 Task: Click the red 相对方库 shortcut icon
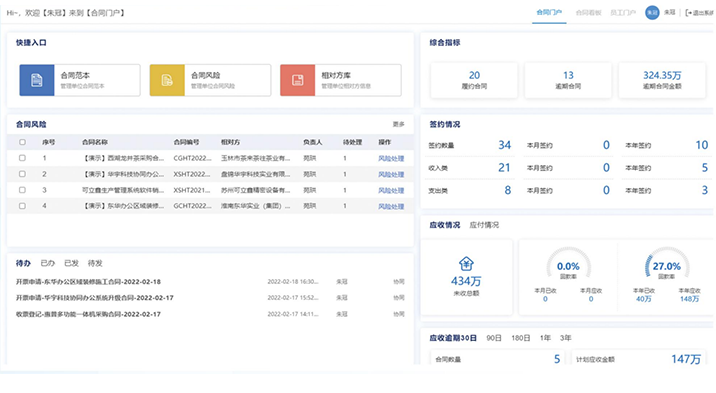pos(298,80)
